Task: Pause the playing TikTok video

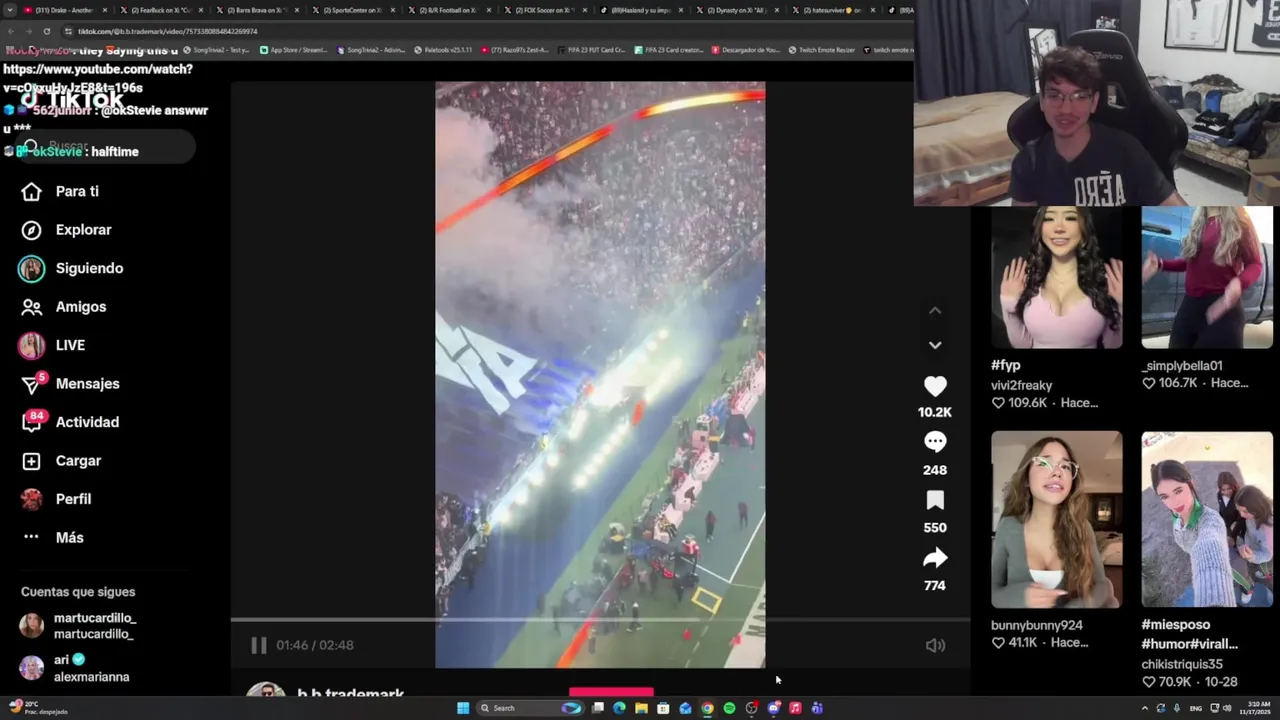Action: (258, 645)
